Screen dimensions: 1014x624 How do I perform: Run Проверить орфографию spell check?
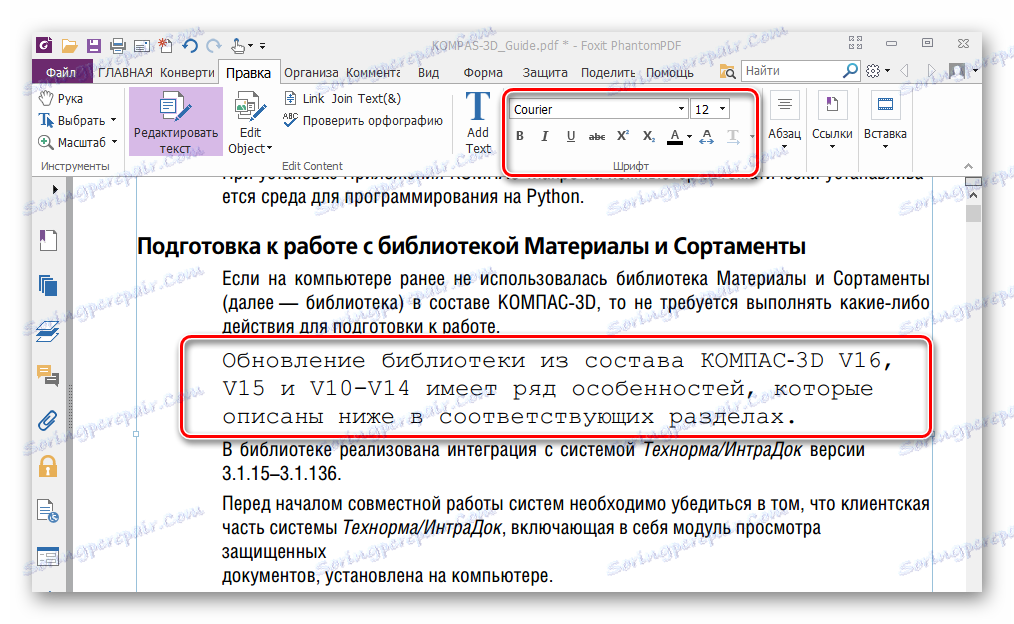click(x=363, y=120)
